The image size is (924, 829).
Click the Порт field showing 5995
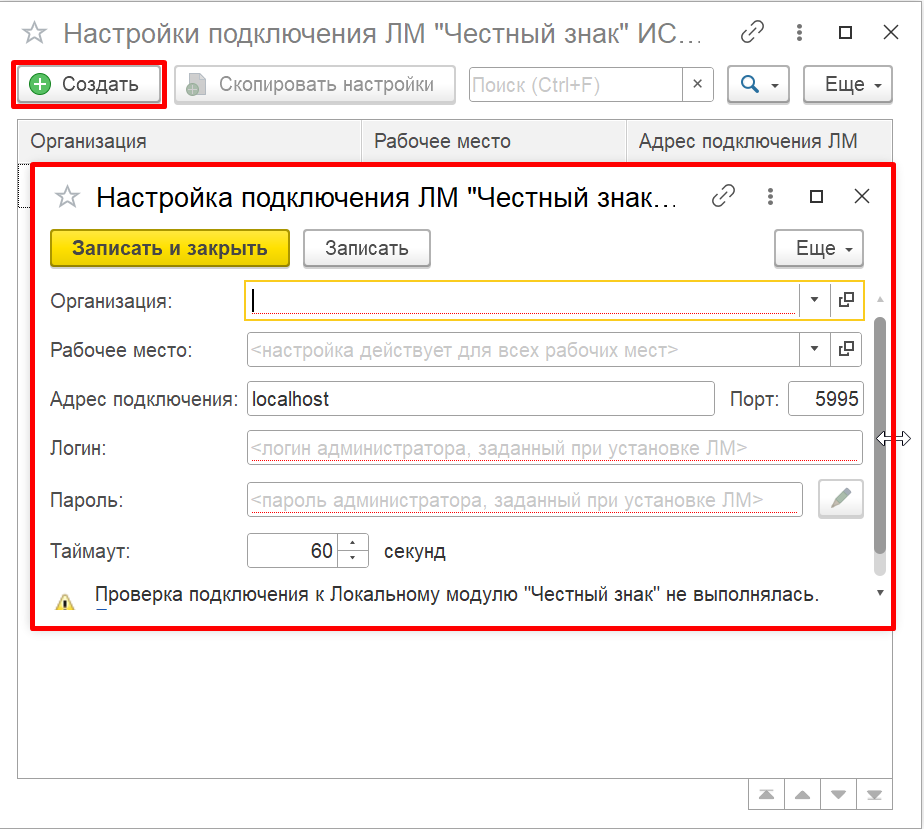(x=826, y=399)
